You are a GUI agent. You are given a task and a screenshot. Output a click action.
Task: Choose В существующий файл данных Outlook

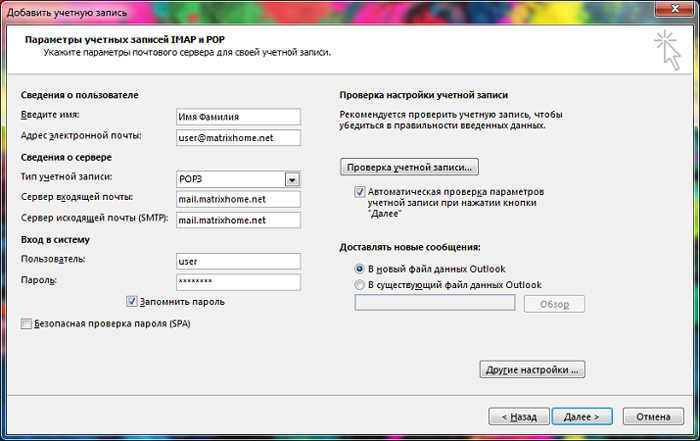(x=359, y=284)
